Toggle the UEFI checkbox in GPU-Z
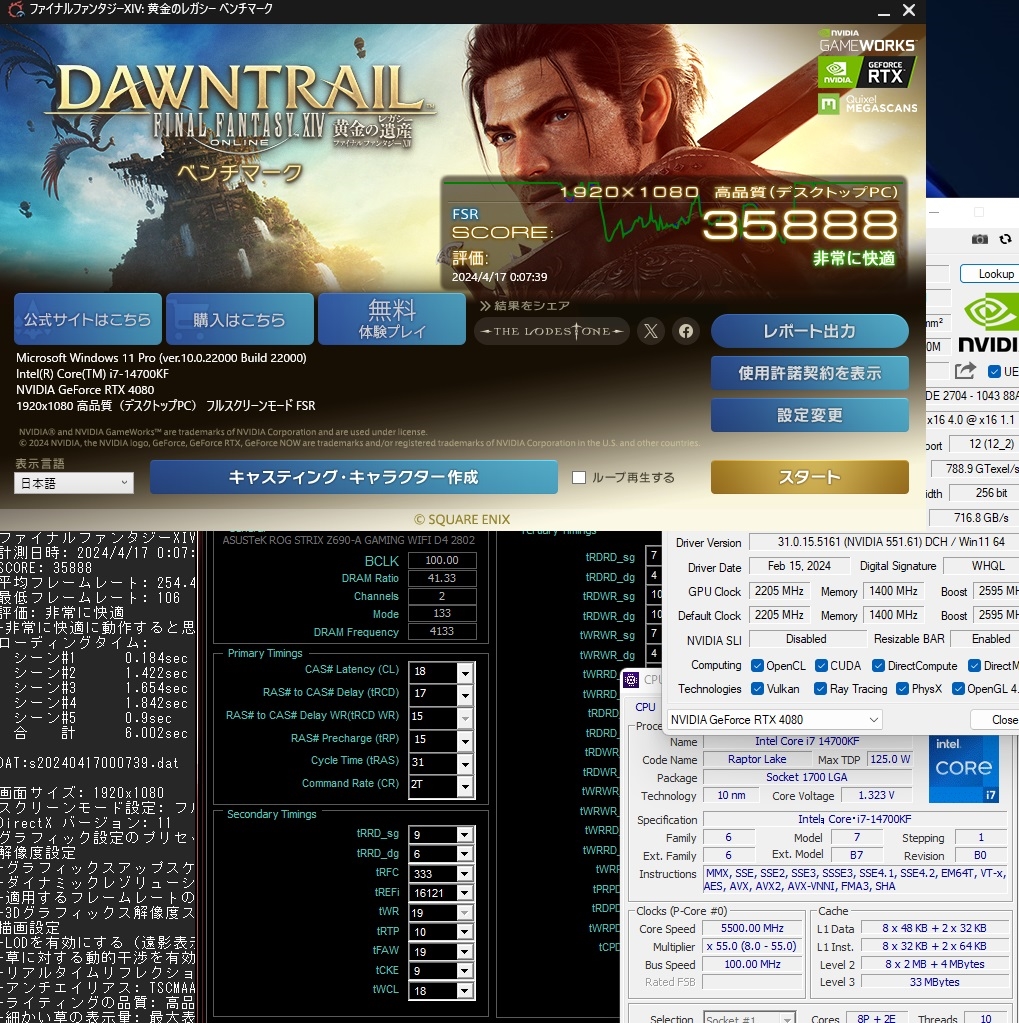 [x=994, y=371]
